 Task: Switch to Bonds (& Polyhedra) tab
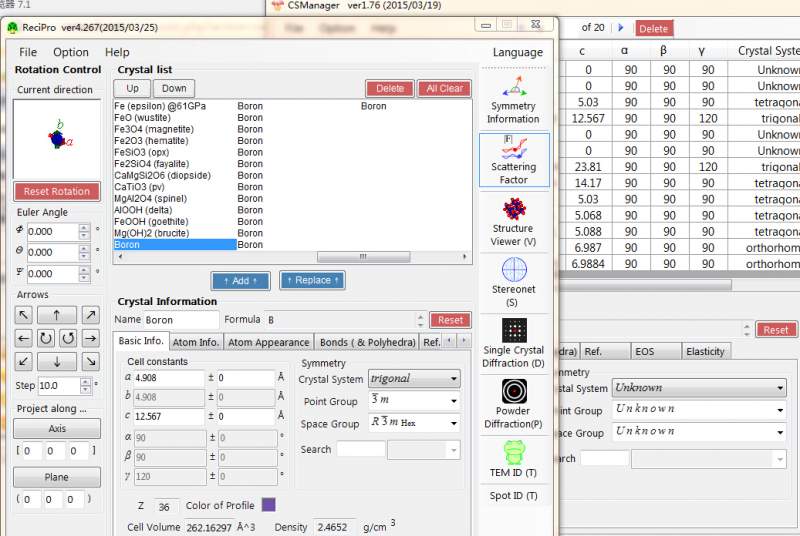[x=367, y=342]
